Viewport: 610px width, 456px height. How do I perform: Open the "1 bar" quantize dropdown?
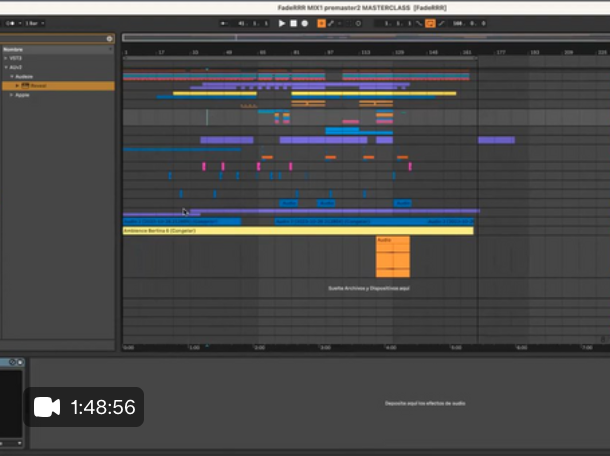point(35,23)
